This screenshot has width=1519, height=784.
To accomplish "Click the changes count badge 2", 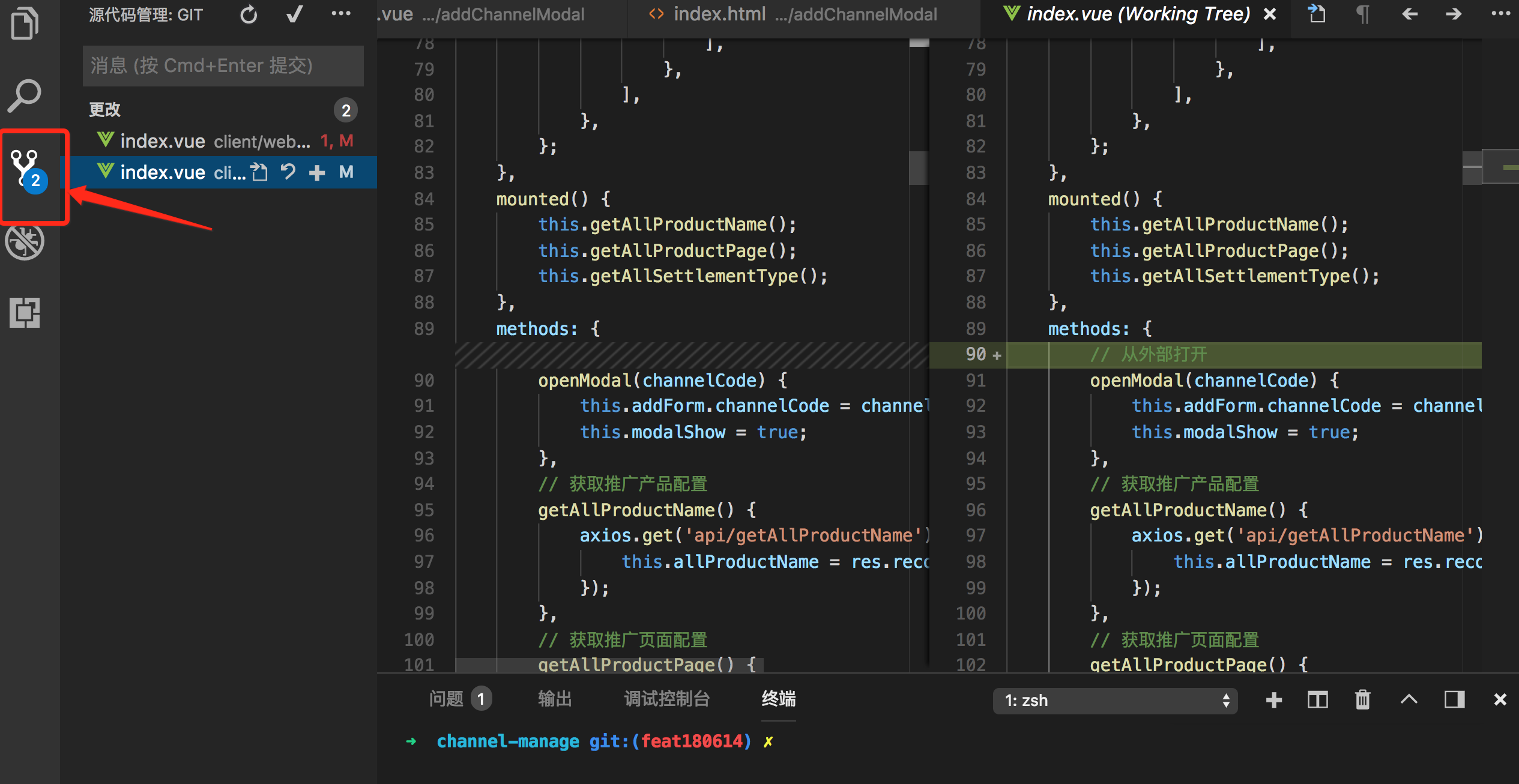I will point(346,110).
